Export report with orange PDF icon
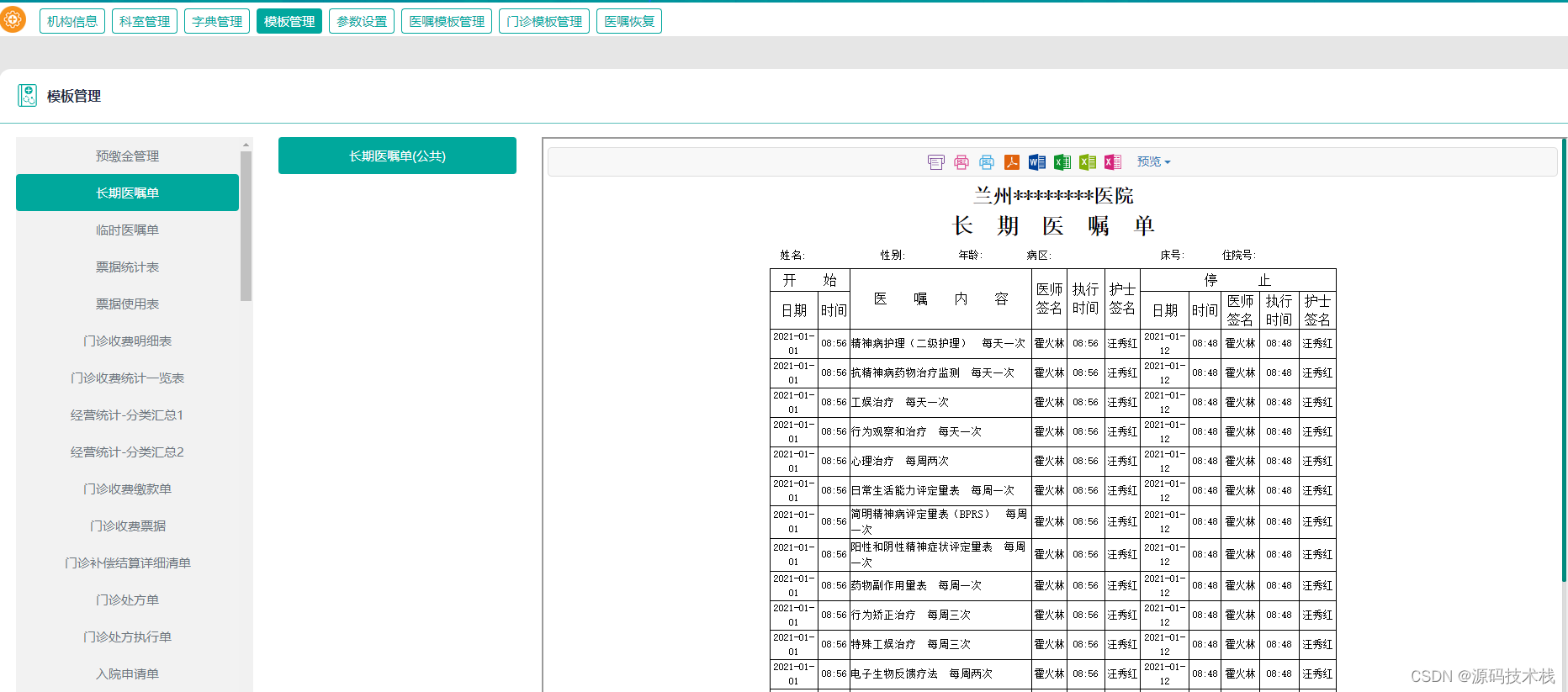1568x692 pixels. click(x=1012, y=161)
